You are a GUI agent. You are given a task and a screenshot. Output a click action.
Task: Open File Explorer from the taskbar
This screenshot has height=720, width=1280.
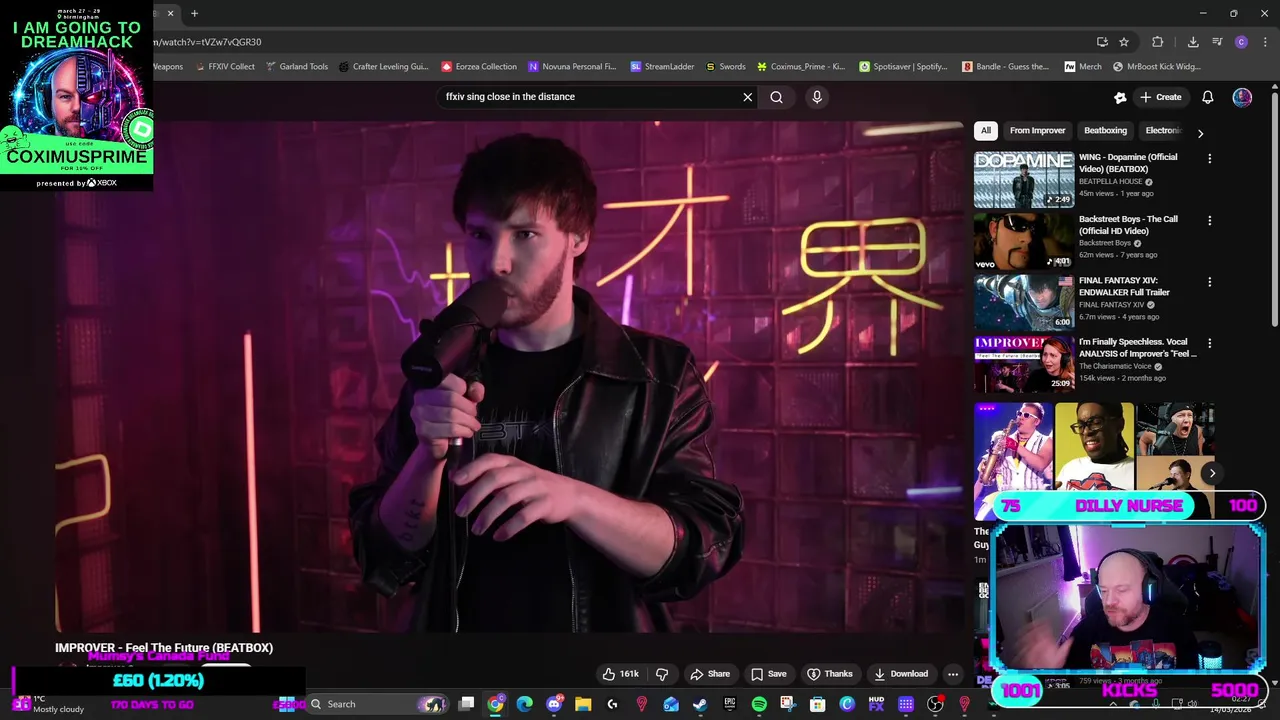click(x=583, y=704)
